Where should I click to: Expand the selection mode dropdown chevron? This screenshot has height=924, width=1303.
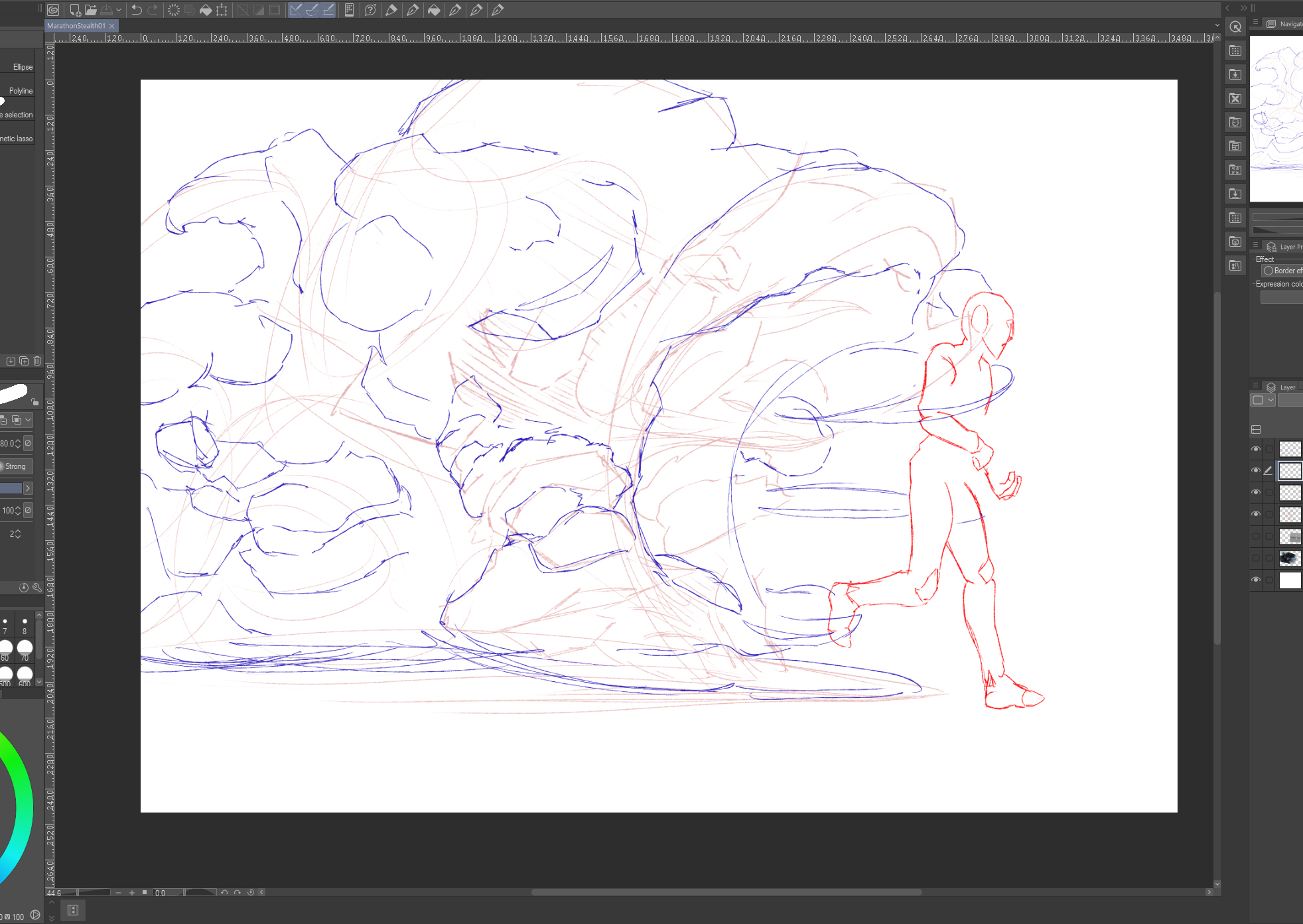click(29, 420)
